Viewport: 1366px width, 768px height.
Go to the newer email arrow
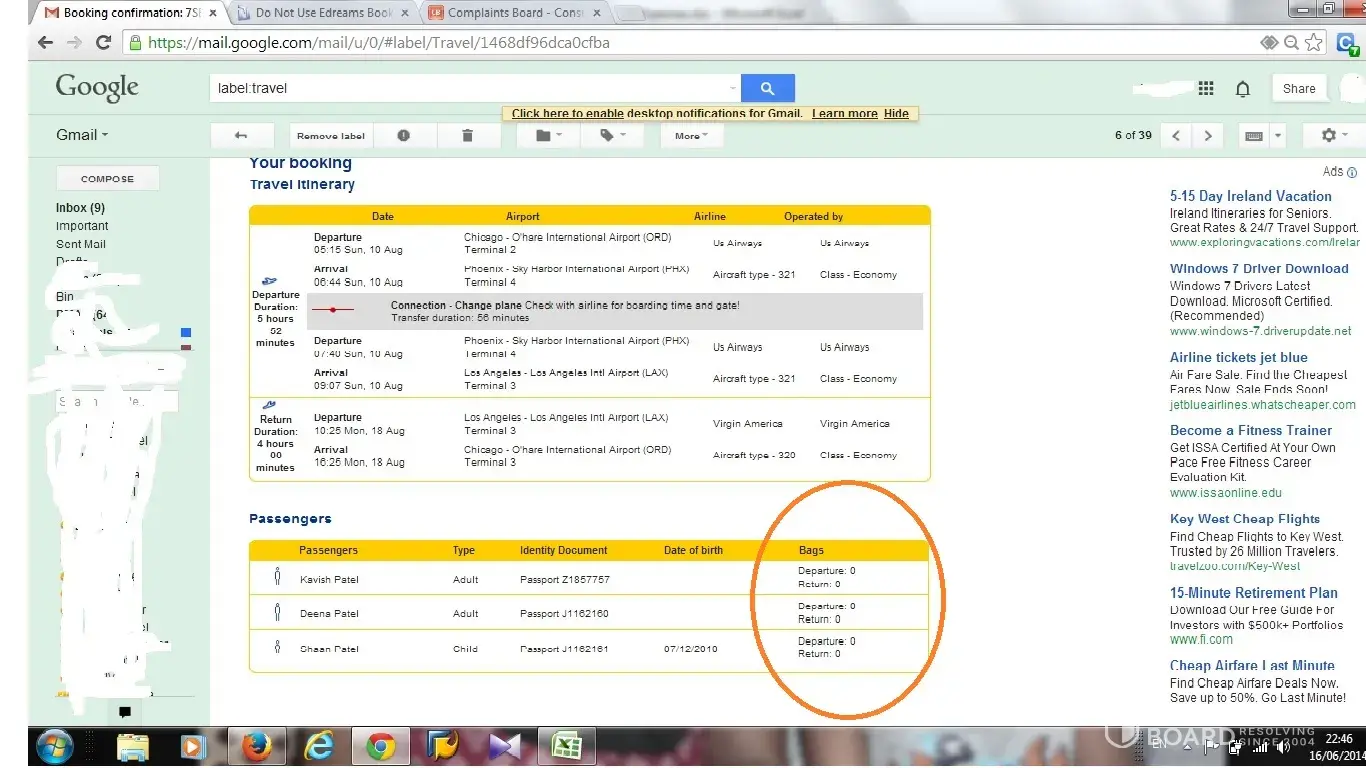click(x=1176, y=136)
